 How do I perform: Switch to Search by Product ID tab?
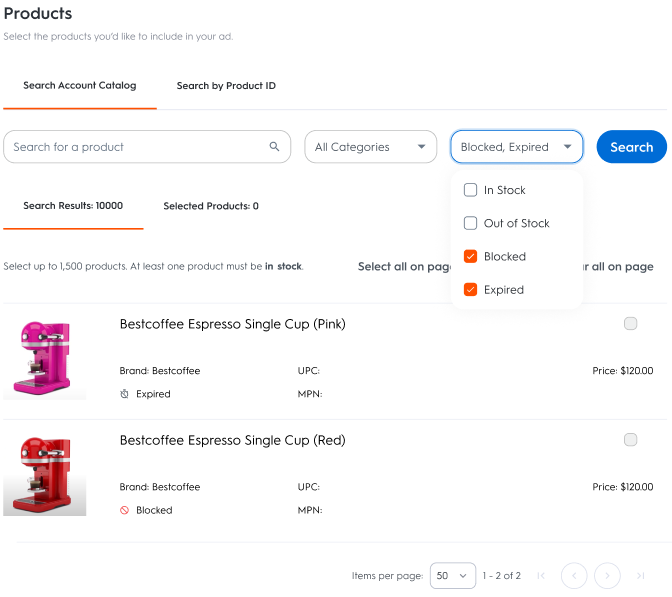(226, 86)
